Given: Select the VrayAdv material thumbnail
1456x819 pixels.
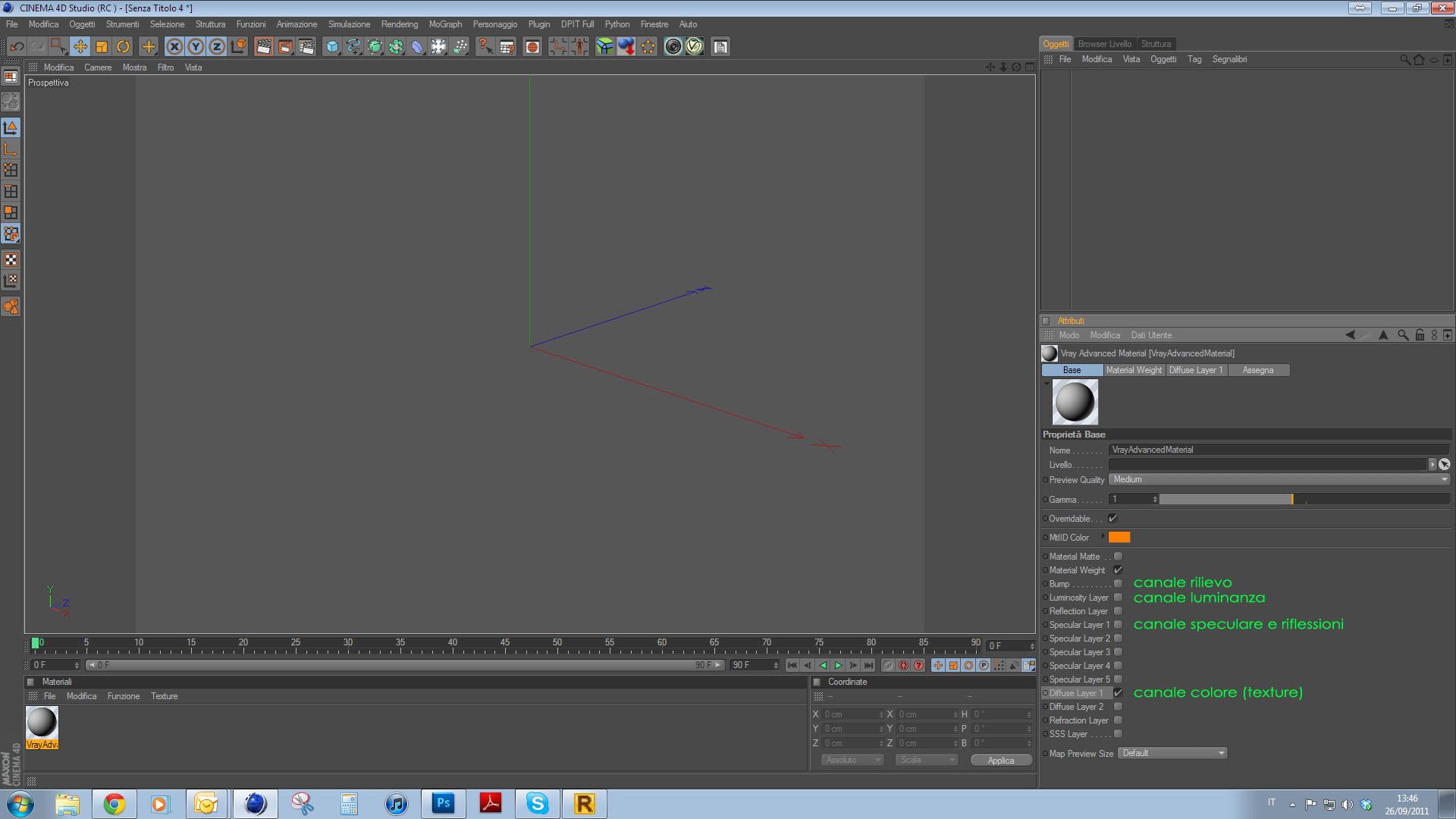Looking at the screenshot, I should (x=42, y=723).
